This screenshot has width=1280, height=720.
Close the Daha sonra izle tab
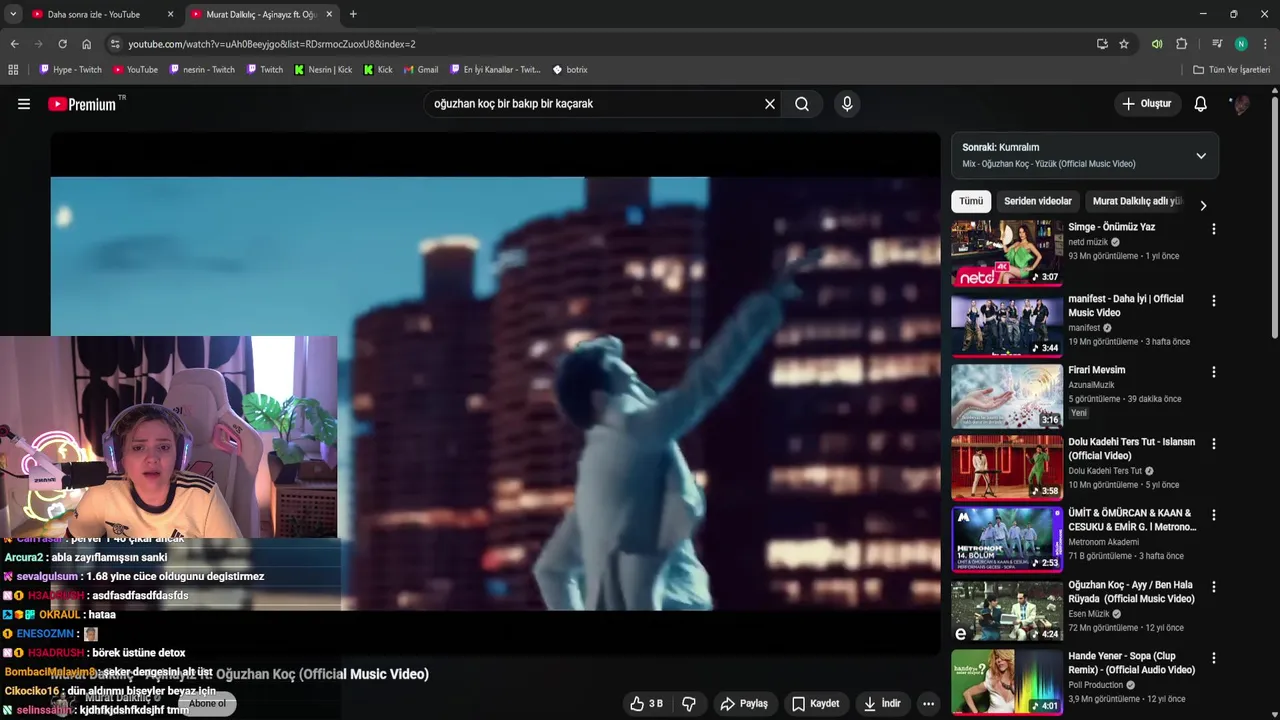coord(170,14)
